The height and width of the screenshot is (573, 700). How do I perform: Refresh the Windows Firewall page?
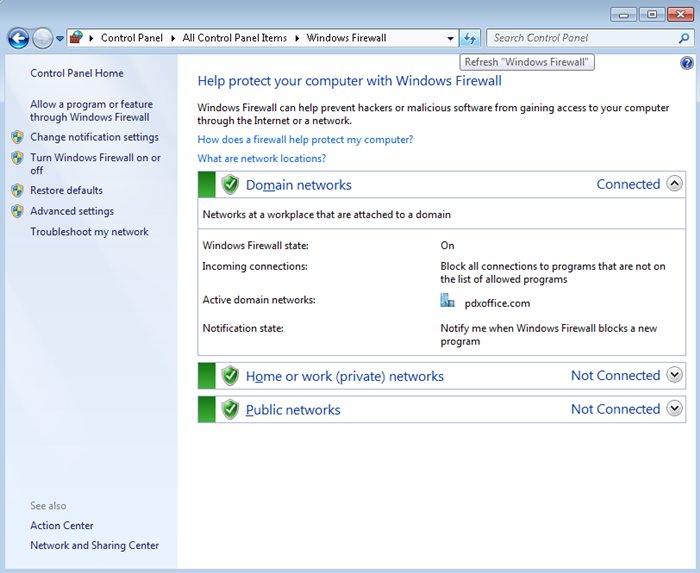point(470,38)
